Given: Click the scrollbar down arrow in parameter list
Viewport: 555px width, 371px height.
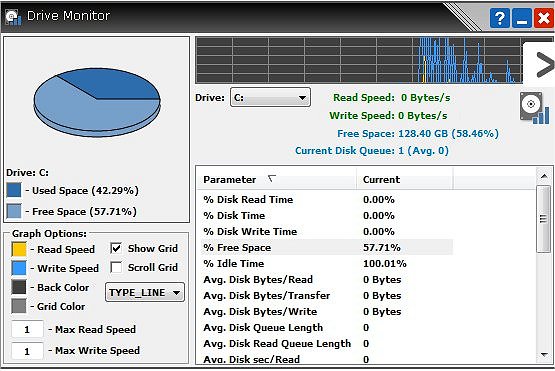Looking at the screenshot, I should click(x=544, y=355).
